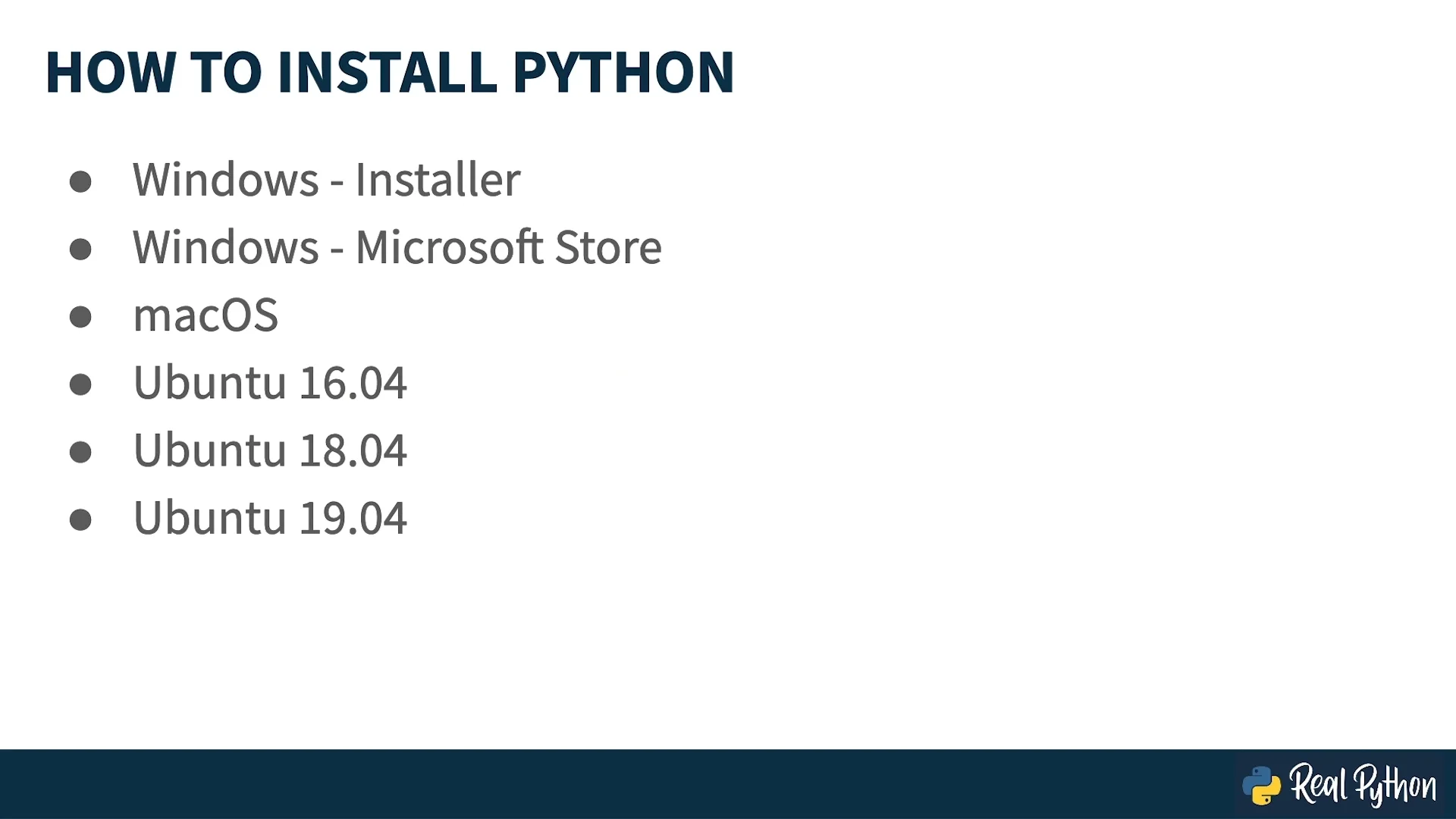
Task: Click the word PYTHON in the title
Action: [x=623, y=73]
